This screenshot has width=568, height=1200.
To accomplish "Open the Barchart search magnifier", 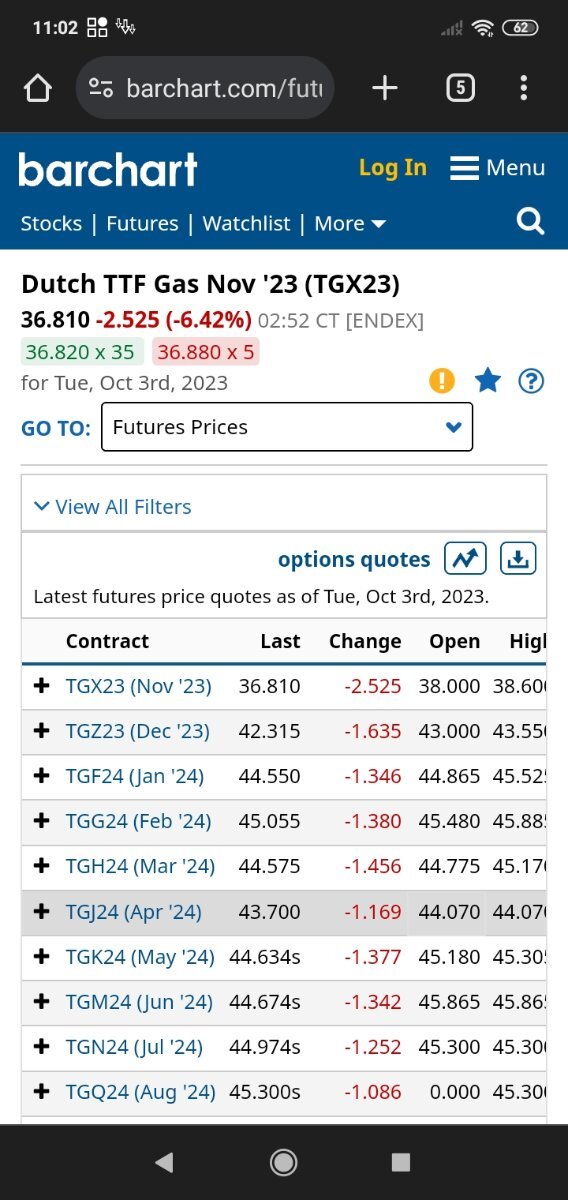I will [530, 221].
